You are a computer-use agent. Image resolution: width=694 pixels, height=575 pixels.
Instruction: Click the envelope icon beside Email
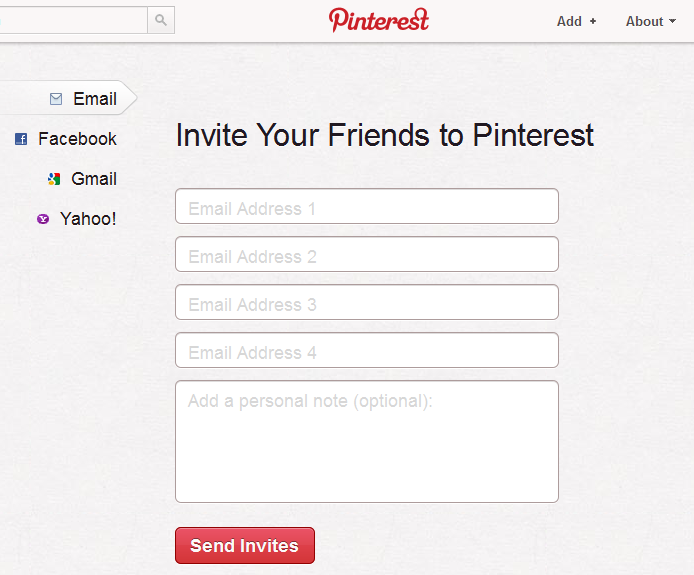(x=56, y=99)
